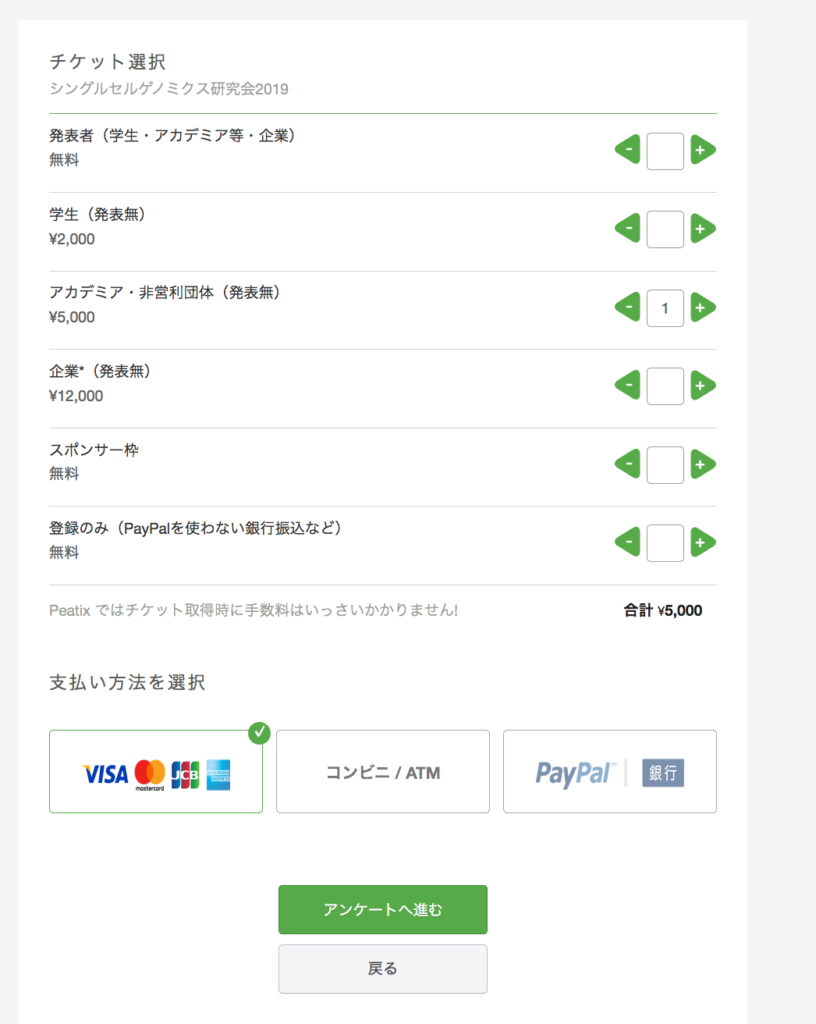This screenshot has width=816, height=1024.
Task: Focus the 企業* ticket quantity box
Action: pyautogui.click(x=665, y=386)
